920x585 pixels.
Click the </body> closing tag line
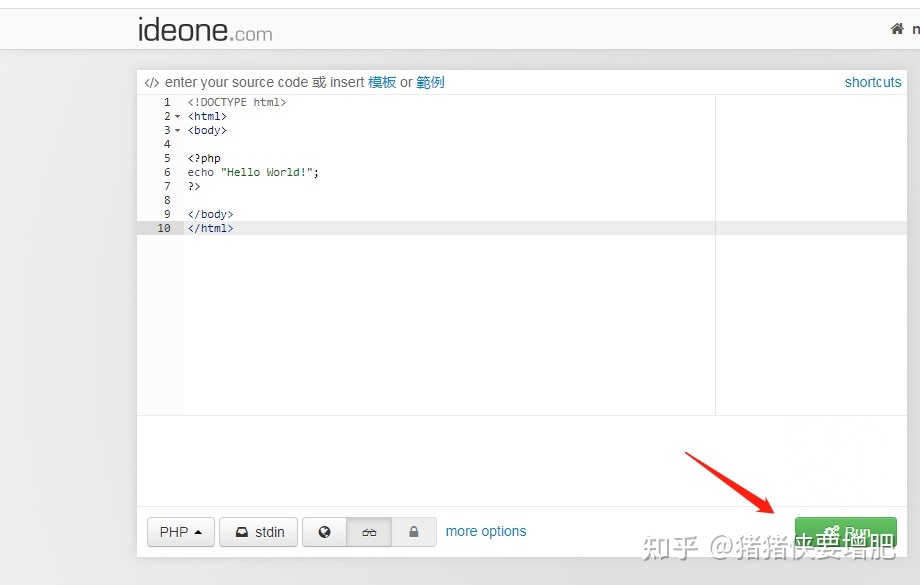(211, 214)
